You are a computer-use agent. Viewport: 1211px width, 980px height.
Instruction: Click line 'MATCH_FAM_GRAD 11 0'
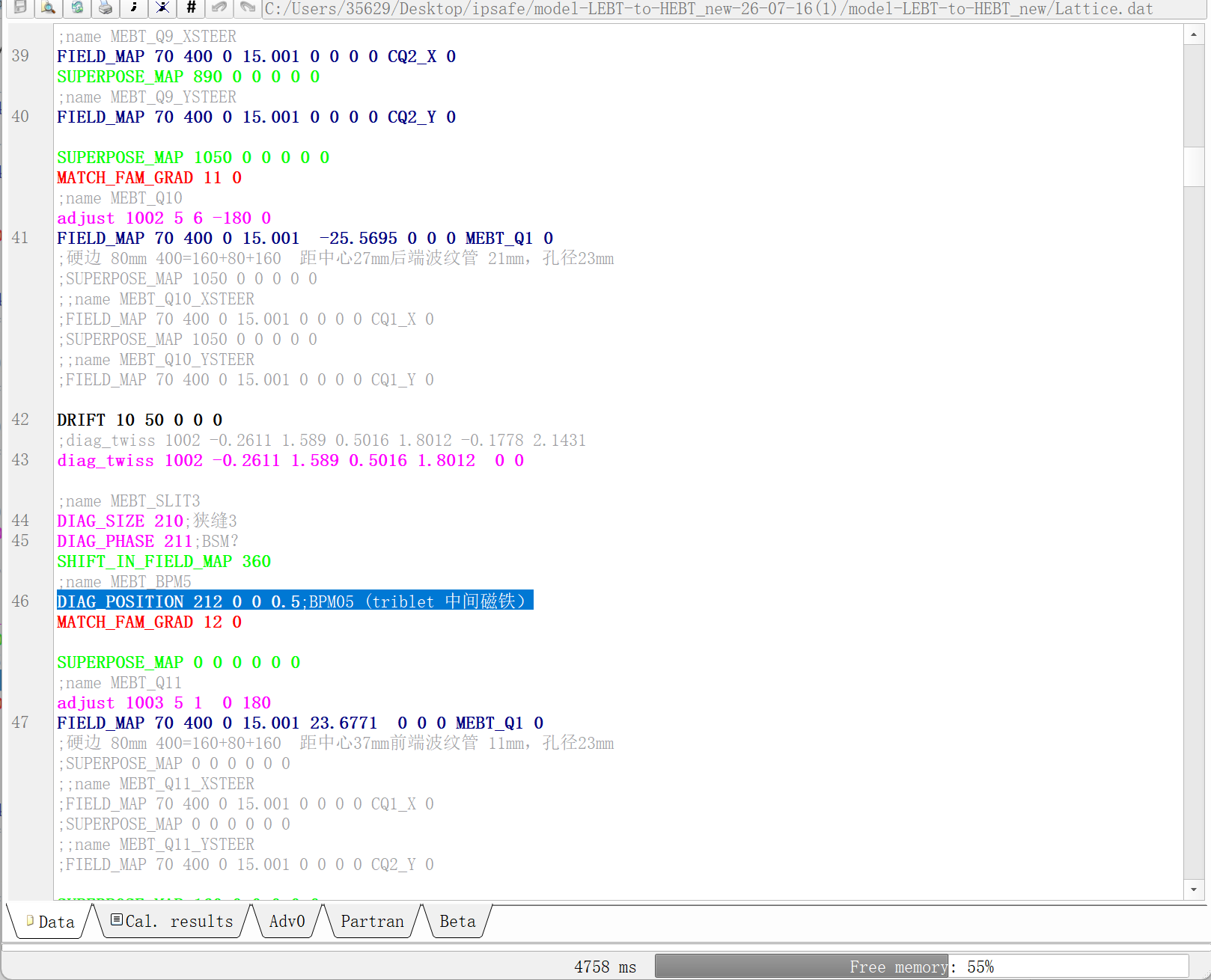click(x=149, y=177)
